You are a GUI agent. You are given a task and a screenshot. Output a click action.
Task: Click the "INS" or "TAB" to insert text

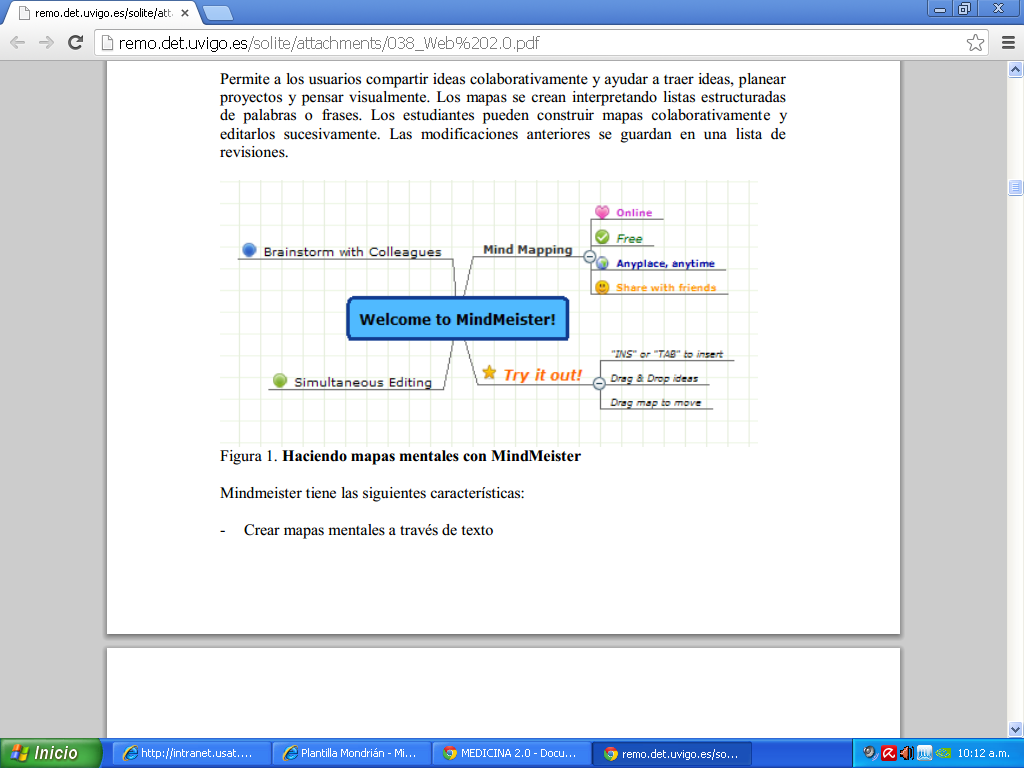(x=667, y=354)
